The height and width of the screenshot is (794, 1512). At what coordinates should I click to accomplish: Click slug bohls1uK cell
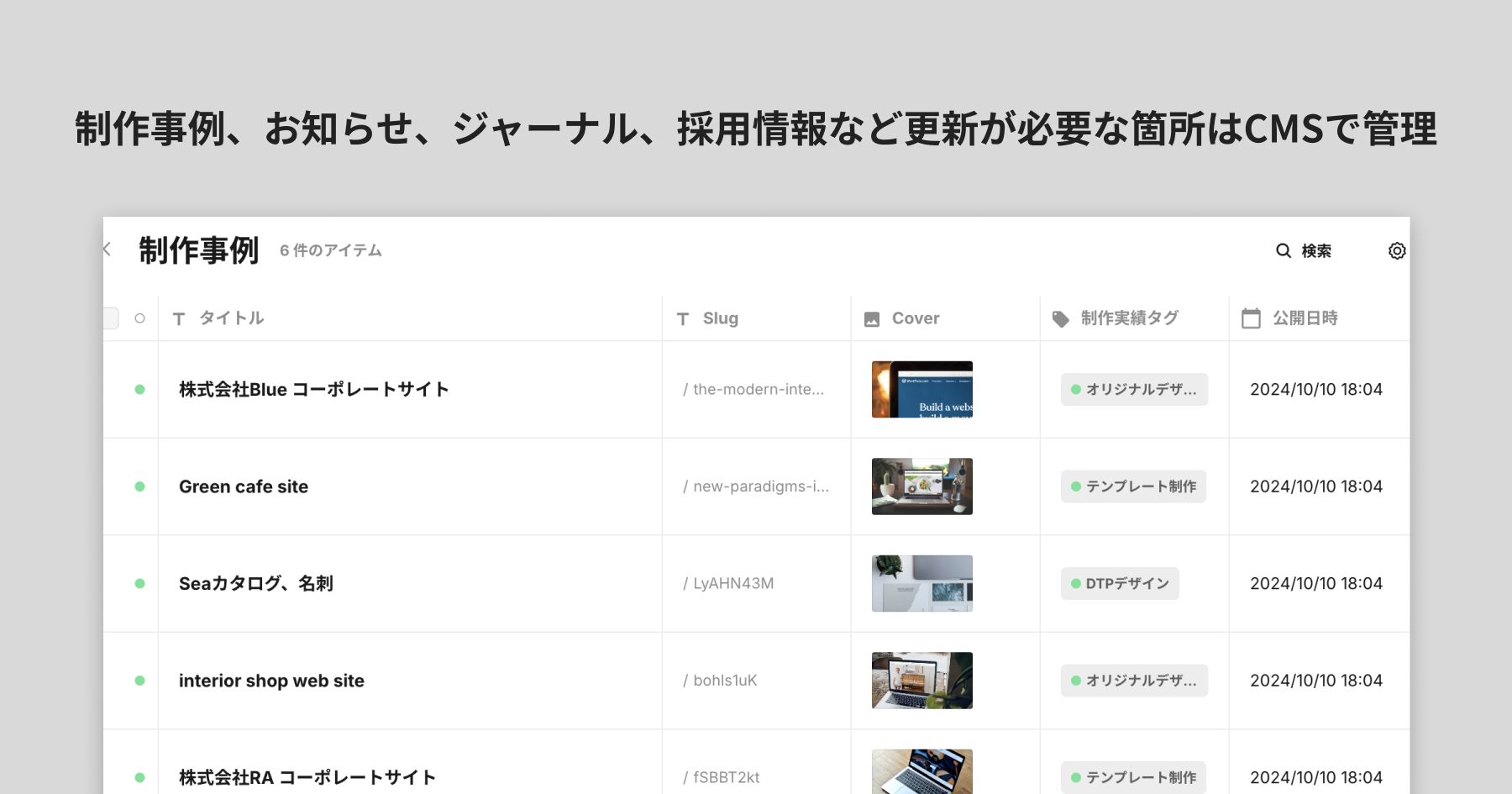pyautogui.click(x=720, y=681)
